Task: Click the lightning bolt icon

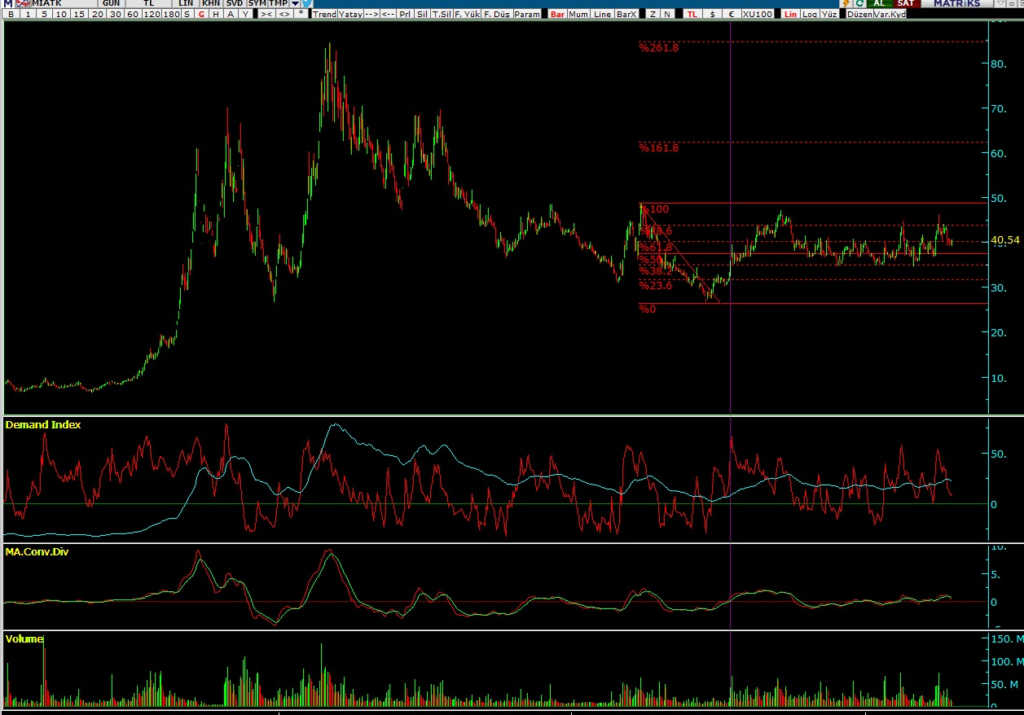Action: click(x=845, y=4)
